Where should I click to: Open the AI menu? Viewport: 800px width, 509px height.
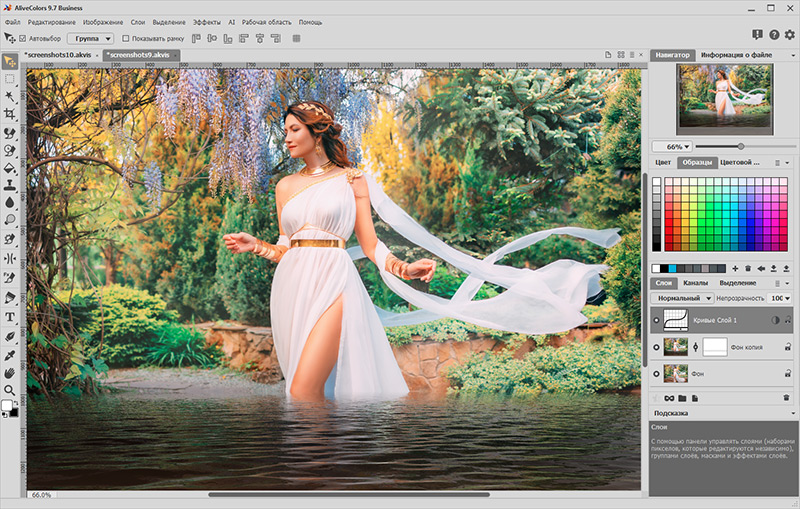231,22
